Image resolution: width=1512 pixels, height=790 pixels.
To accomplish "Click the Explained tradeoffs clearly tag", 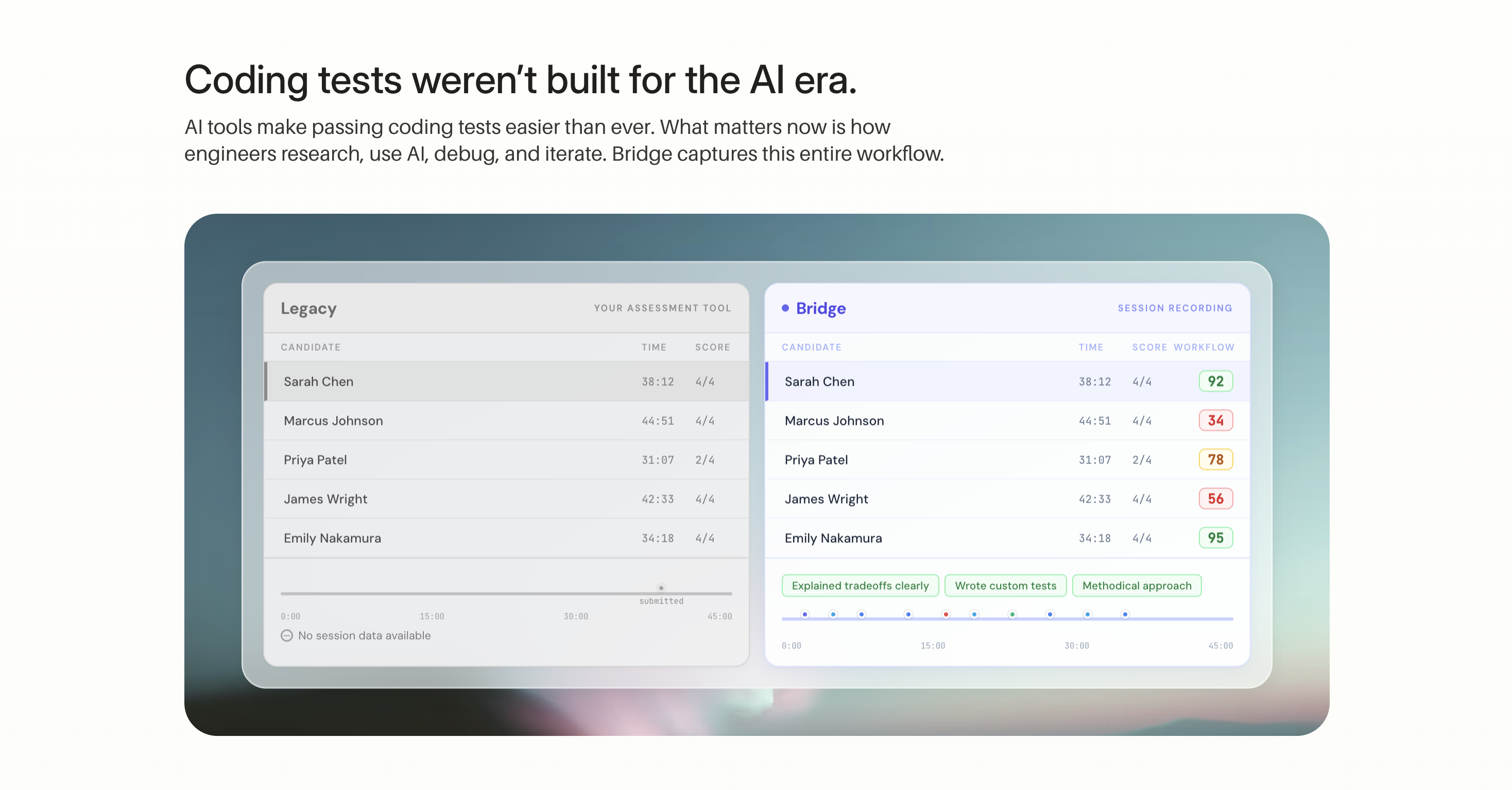I will [860, 586].
